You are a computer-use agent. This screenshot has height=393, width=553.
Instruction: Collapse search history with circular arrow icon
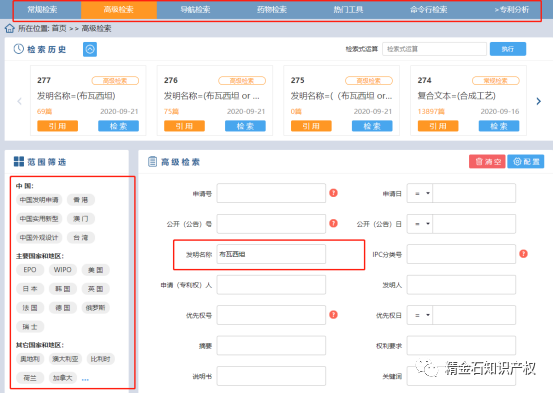coord(90,49)
